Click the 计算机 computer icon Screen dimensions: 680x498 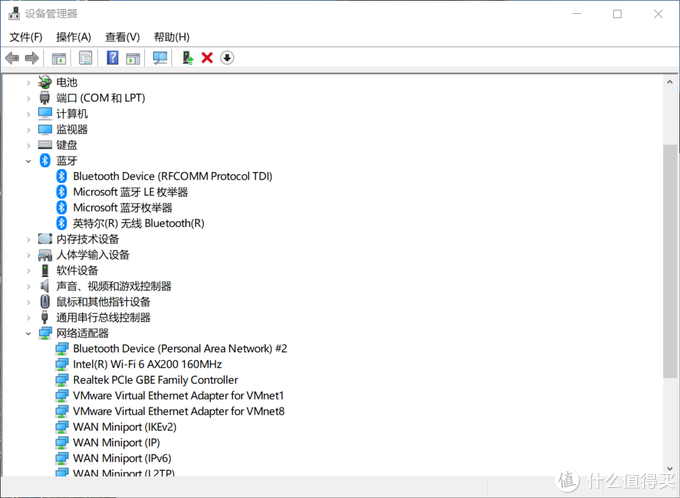point(45,113)
